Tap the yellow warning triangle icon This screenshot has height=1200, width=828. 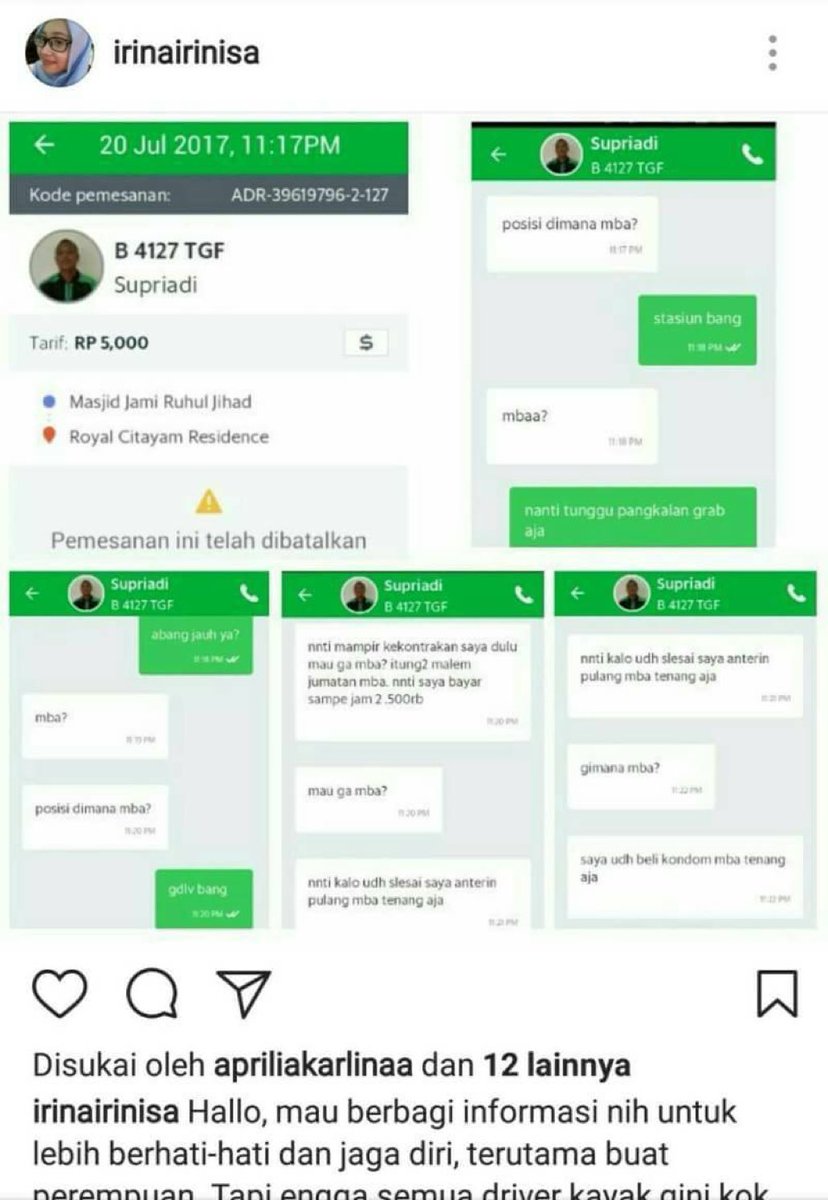point(208,500)
